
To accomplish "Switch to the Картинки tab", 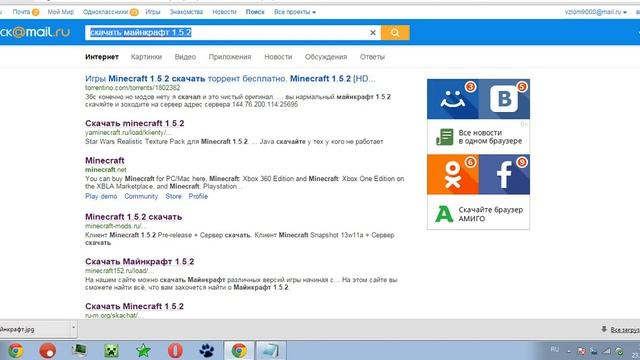I will (x=146, y=57).
